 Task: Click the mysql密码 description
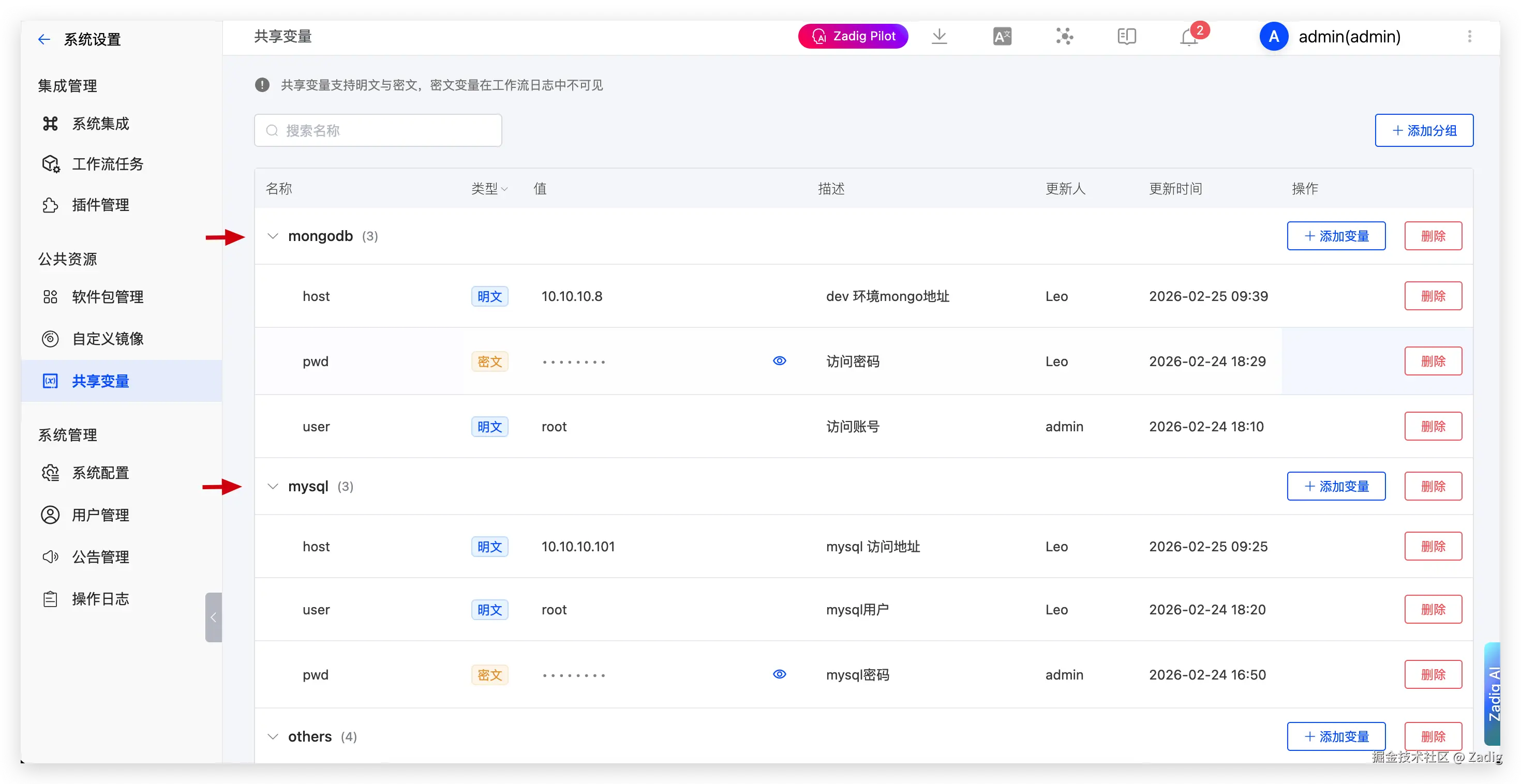point(857,675)
